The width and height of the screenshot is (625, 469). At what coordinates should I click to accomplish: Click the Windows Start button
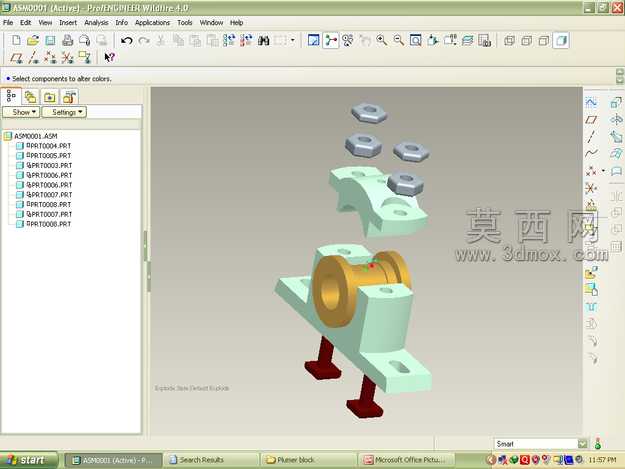click(x=28, y=460)
